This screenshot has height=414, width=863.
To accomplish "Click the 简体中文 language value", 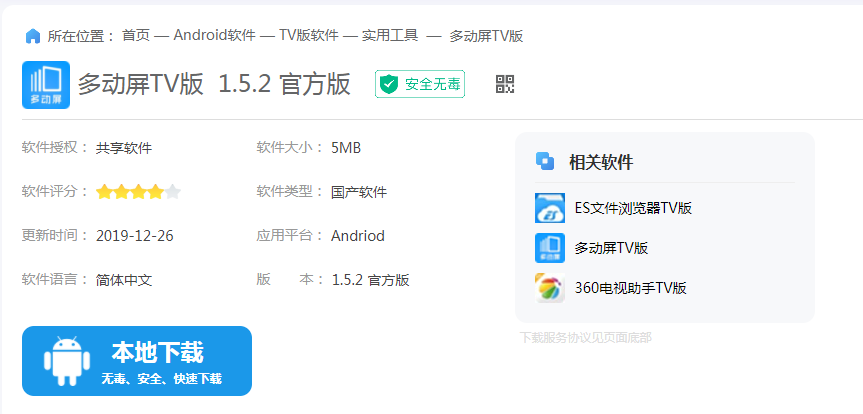I will pos(124,280).
